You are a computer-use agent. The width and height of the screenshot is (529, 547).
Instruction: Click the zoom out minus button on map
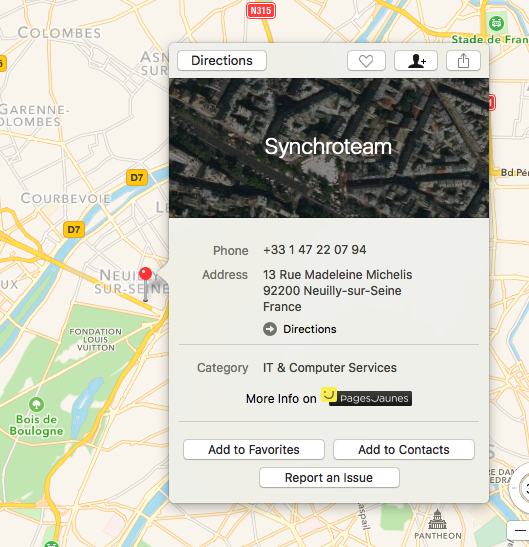[520, 531]
